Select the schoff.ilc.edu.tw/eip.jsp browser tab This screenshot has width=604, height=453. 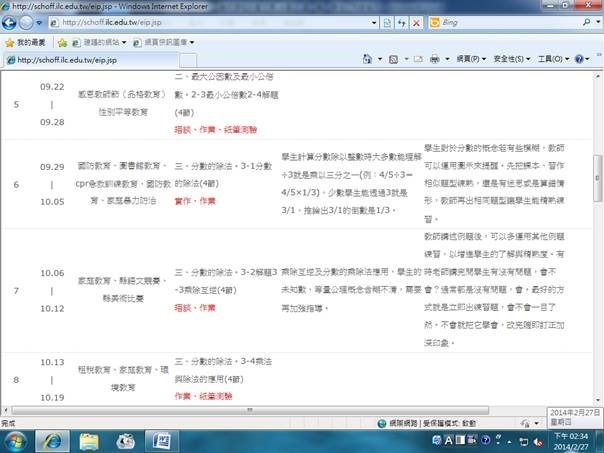tap(60, 60)
